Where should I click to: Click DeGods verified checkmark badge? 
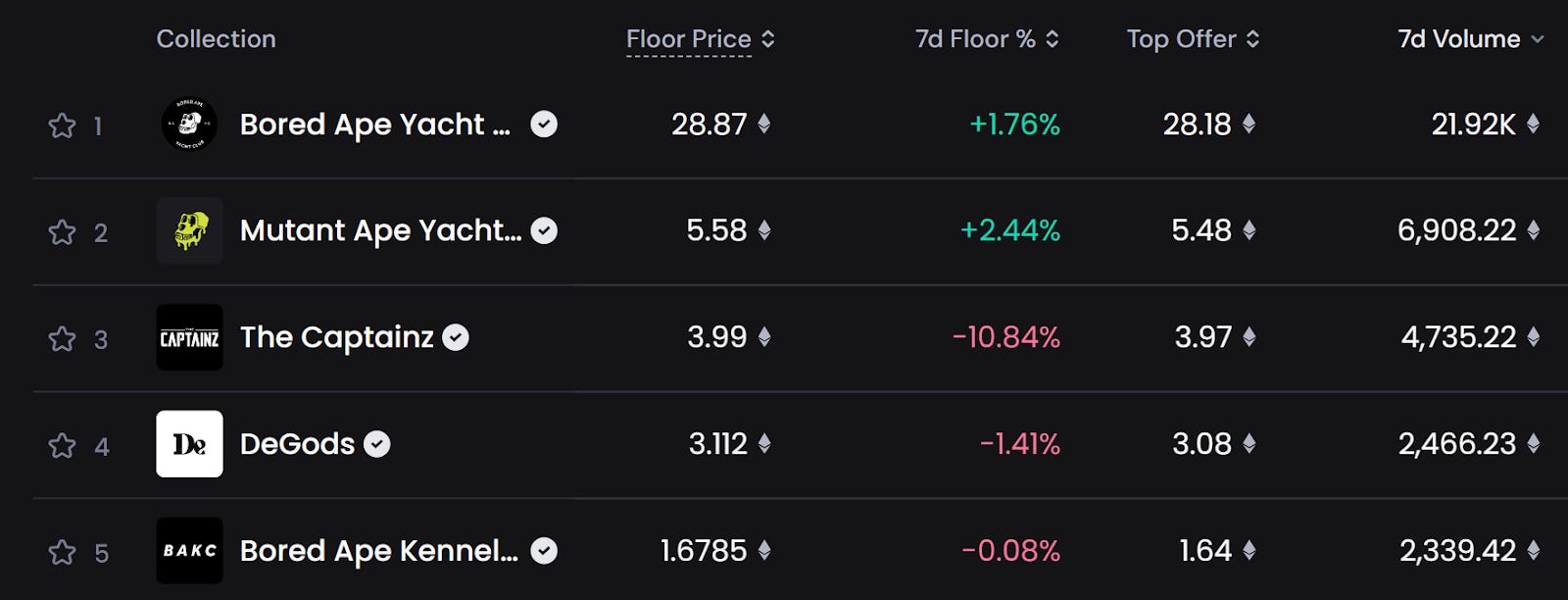377,444
